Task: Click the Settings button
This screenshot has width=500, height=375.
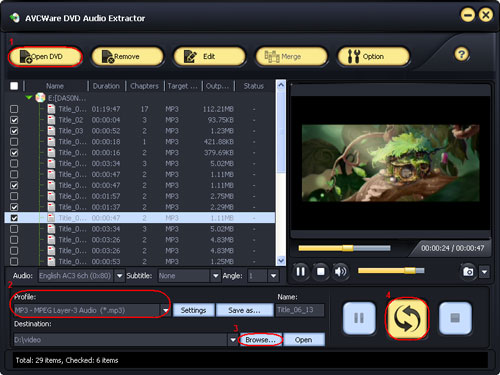Action: [193, 310]
